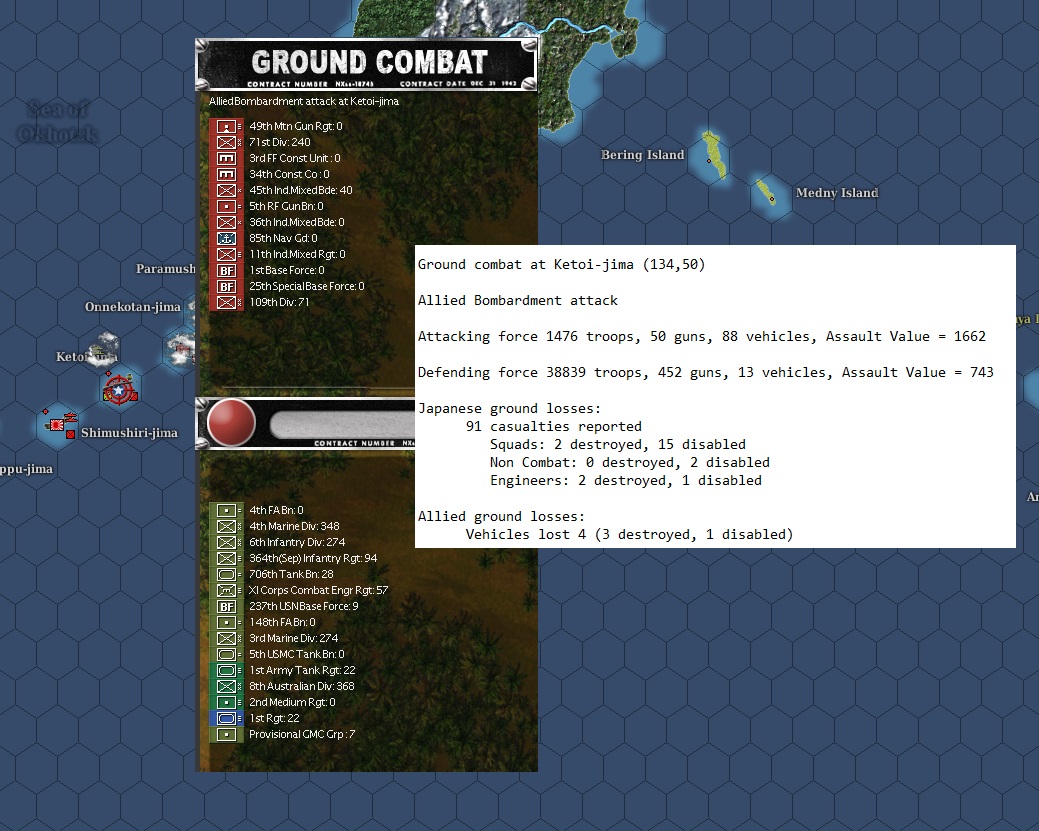Click the 3rd Marine Div: 274 entry
The width and height of the screenshot is (1039, 831).
294,638
